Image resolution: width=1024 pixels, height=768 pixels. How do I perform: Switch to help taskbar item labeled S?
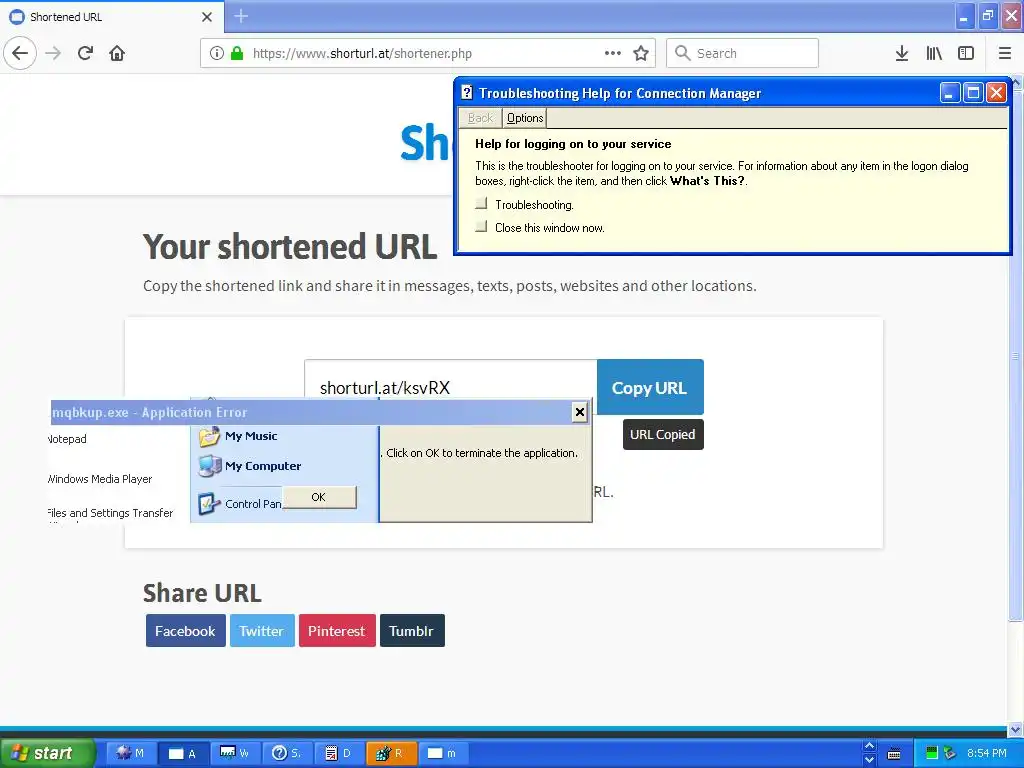click(x=287, y=753)
